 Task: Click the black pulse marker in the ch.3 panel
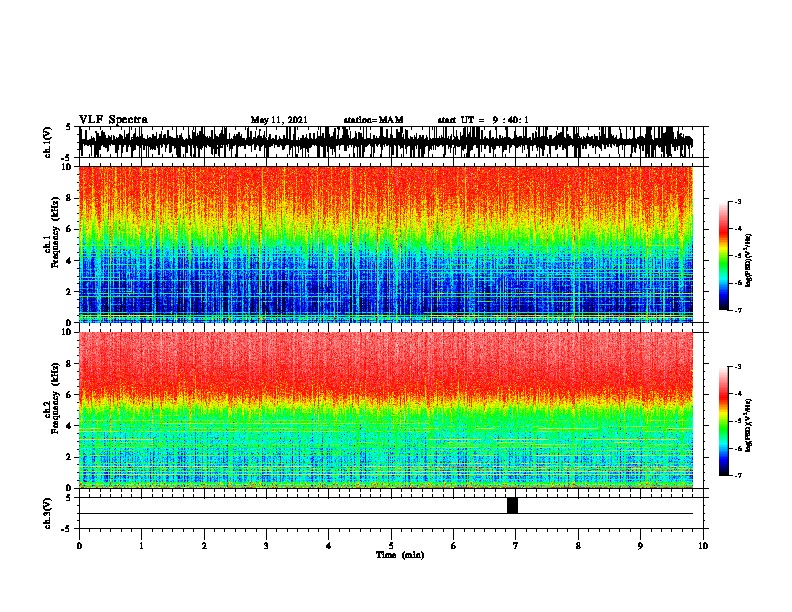[512, 505]
